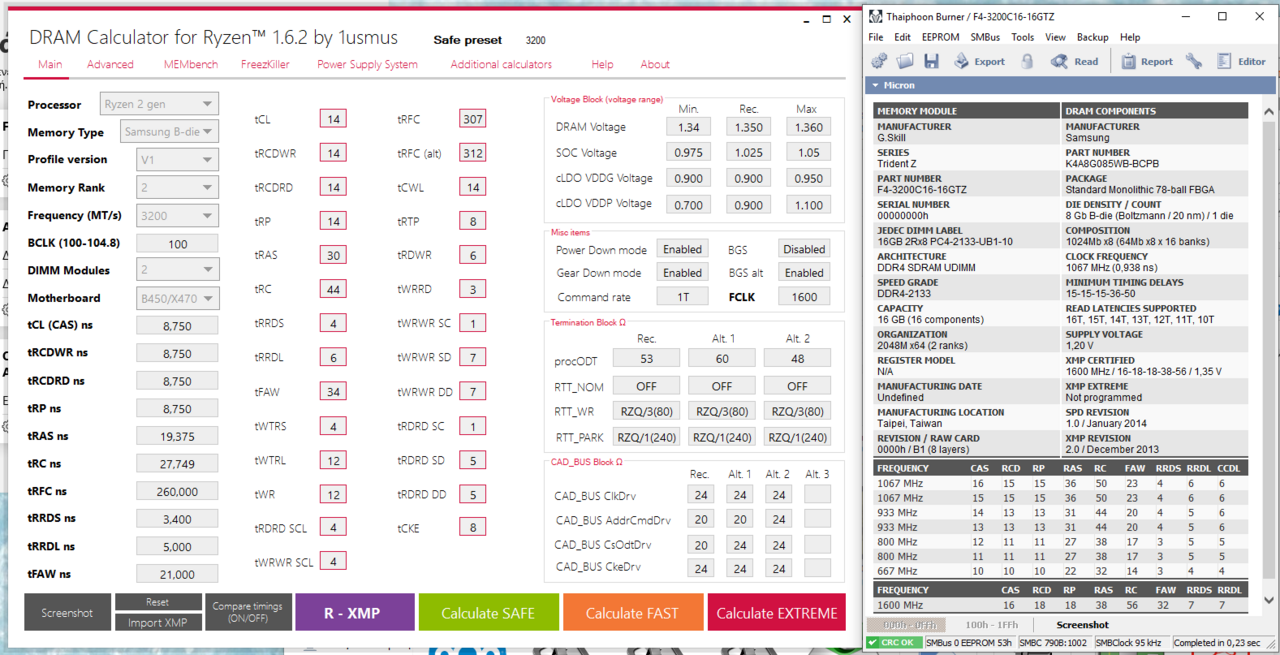
Task: Click SOC Voltage Rec. value 1.025
Action: 749,153
